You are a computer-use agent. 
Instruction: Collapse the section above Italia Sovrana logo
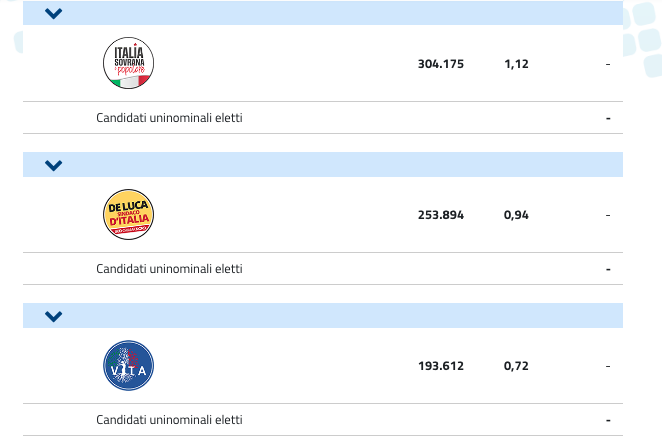pyautogui.click(x=54, y=14)
